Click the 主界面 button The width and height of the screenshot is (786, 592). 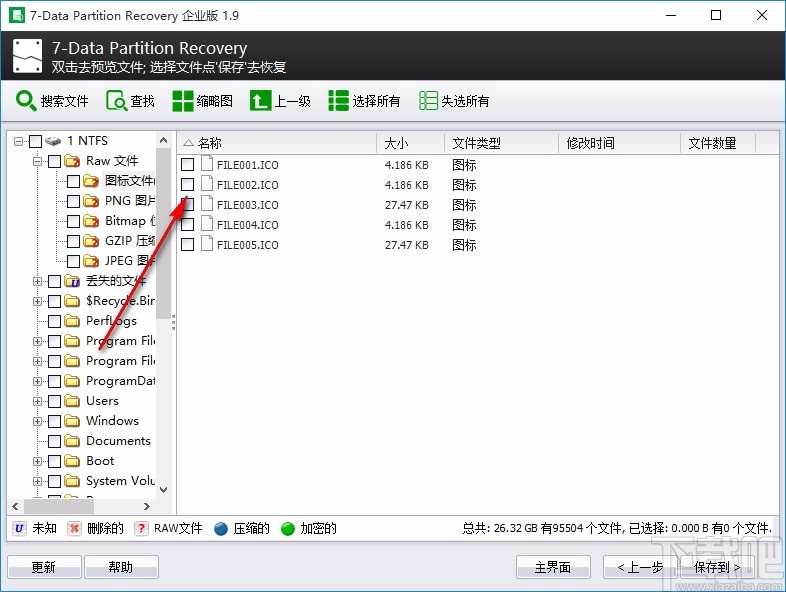[x=553, y=567]
